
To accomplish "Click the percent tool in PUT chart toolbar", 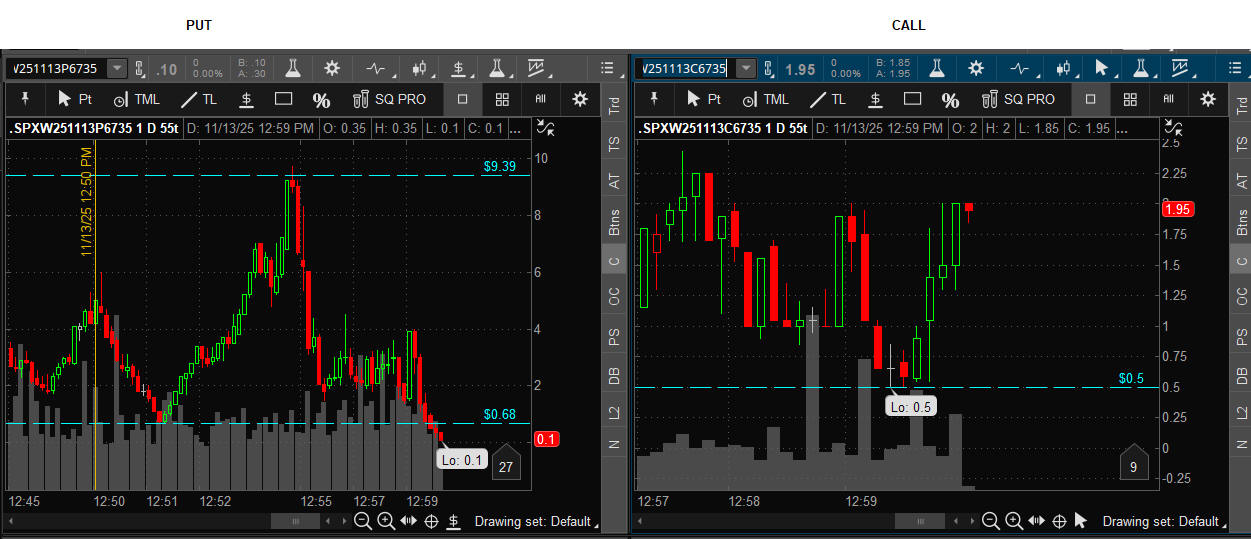I will (x=321, y=100).
